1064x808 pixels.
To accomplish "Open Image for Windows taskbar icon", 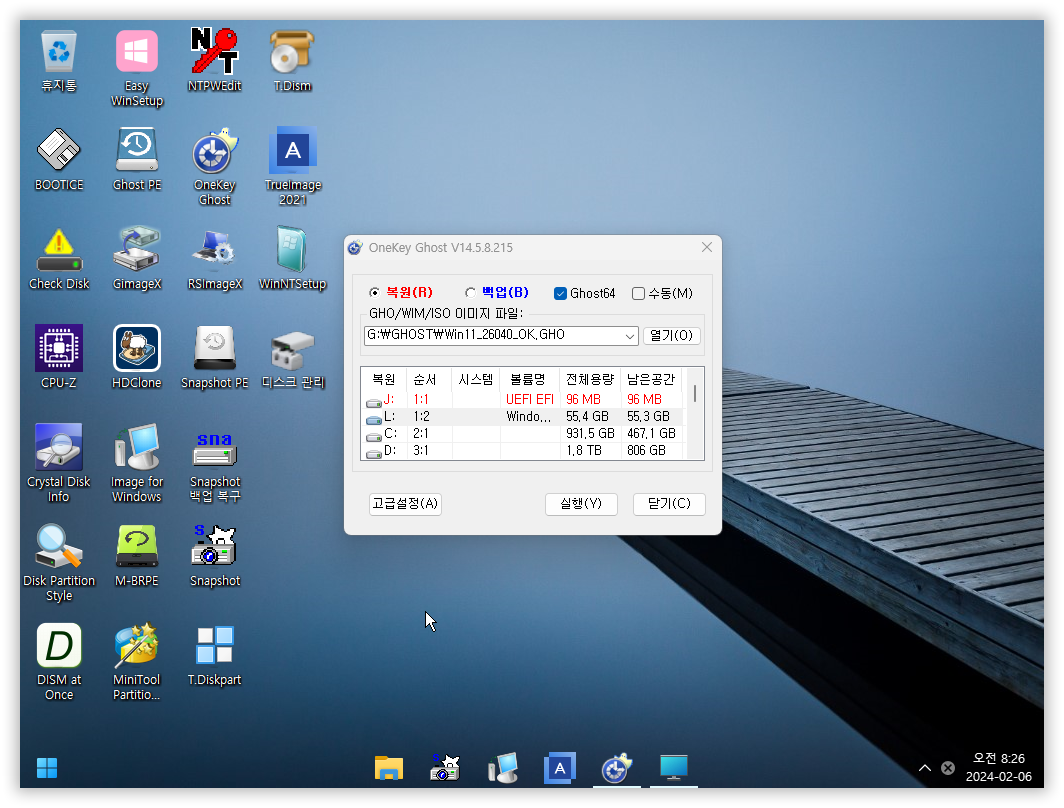I will point(503,768).
